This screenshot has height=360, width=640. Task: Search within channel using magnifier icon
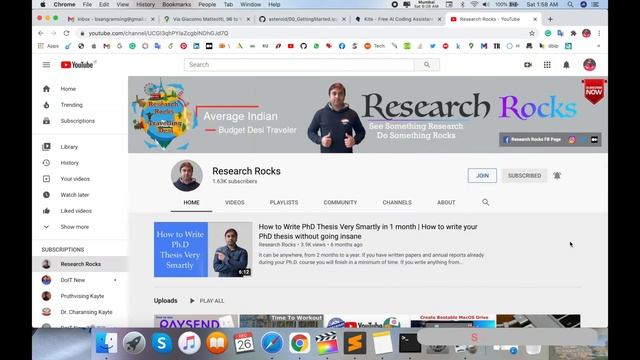point(485,202)
